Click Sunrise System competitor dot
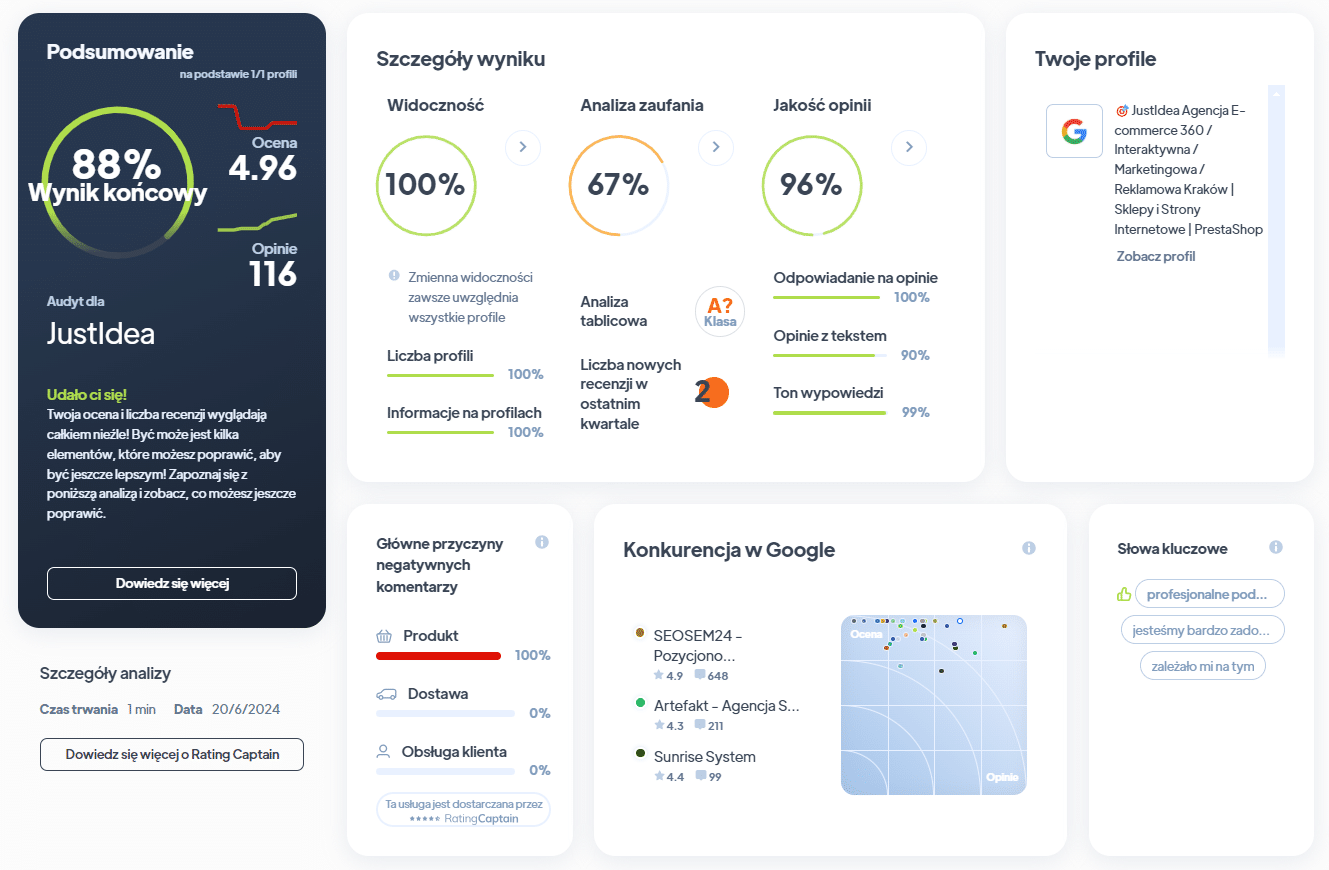The height and width of the screenshot is (870, 1329). click(640, 753)
